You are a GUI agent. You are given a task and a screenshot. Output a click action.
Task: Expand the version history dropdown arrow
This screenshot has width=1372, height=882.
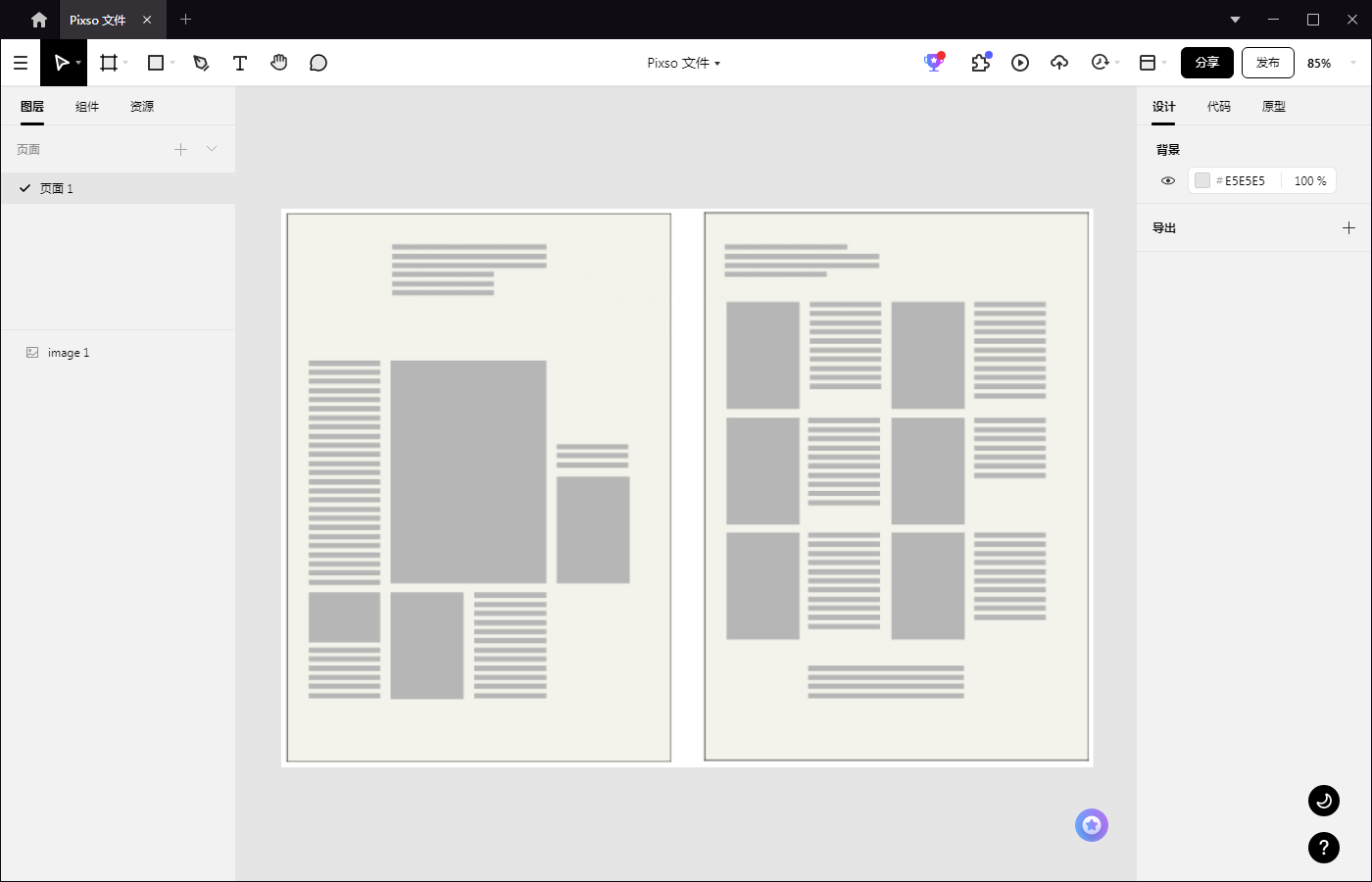1117,63
